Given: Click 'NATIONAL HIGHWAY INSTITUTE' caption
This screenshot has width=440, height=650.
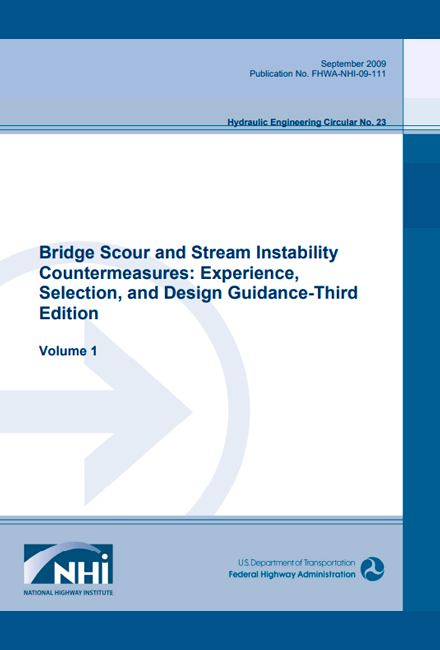Looking at the screenshot, I should point(68,593).
